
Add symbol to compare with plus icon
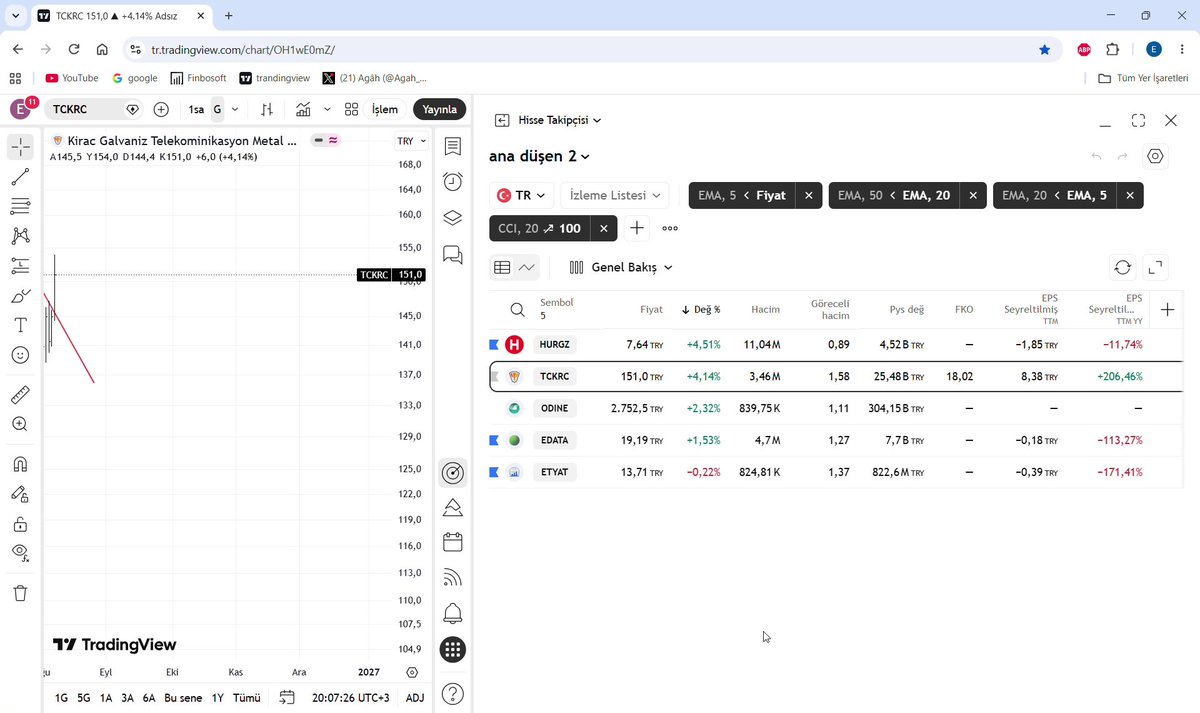coord(161,109)
